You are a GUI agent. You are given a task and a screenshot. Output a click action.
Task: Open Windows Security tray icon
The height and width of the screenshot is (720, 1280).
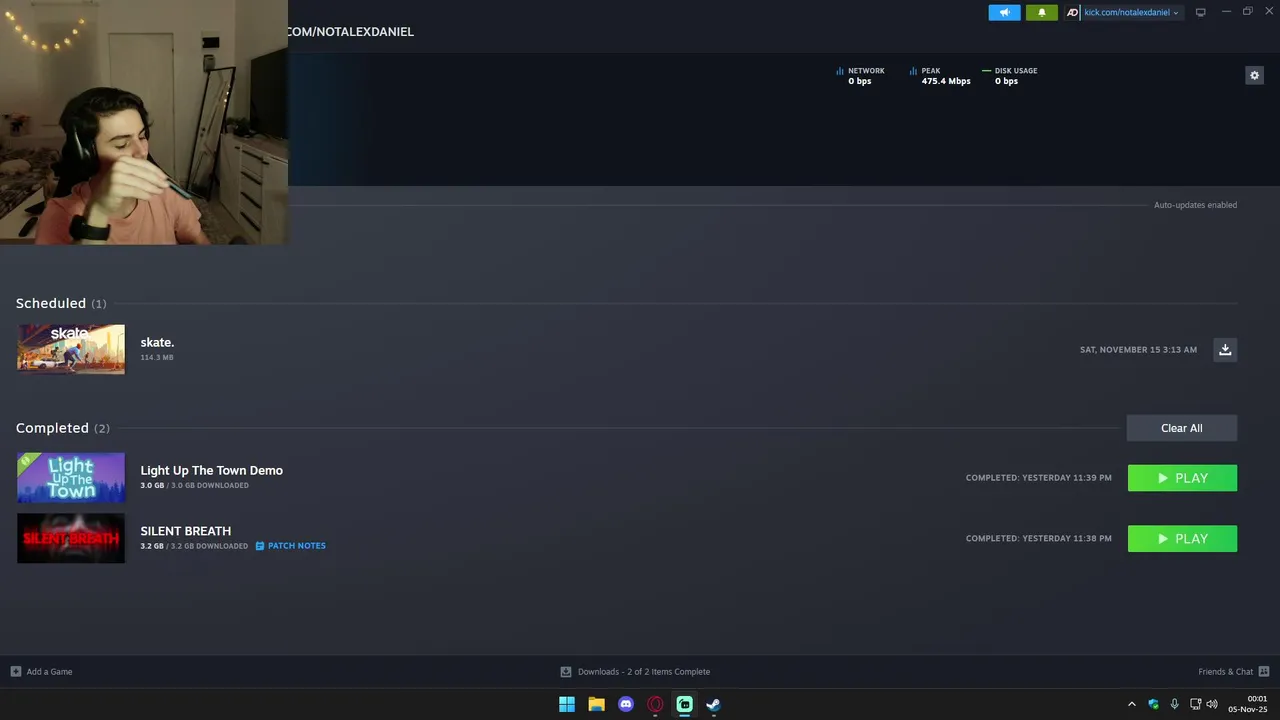[1153, 704]
